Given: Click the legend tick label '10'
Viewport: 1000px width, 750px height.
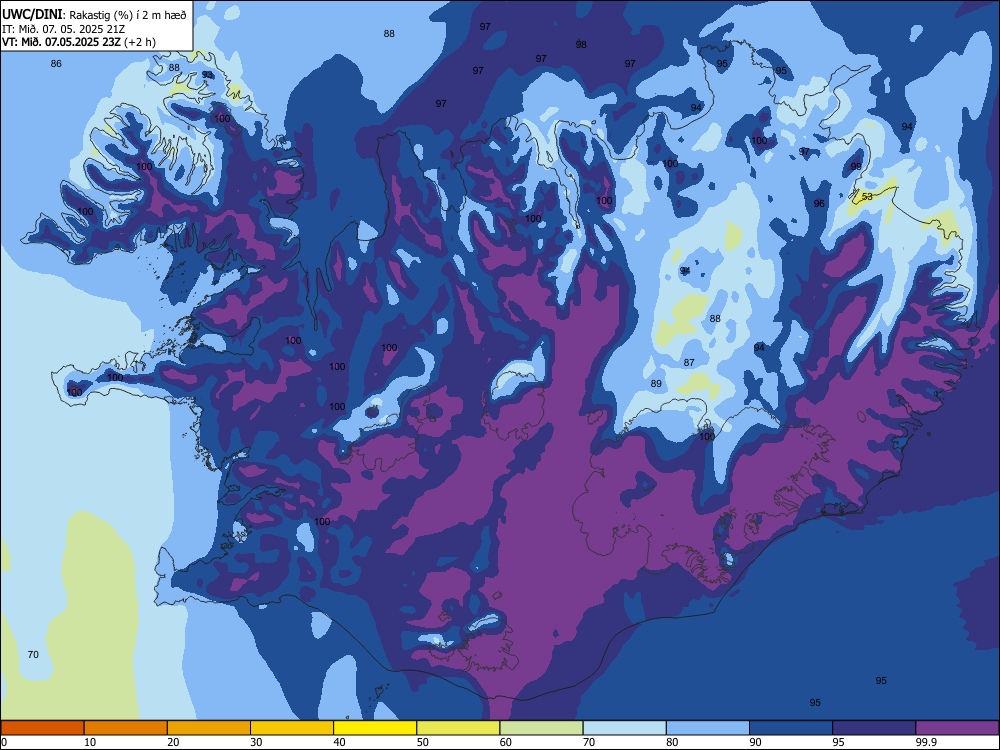Looking at the screenshot, I should tap(90, 742).
